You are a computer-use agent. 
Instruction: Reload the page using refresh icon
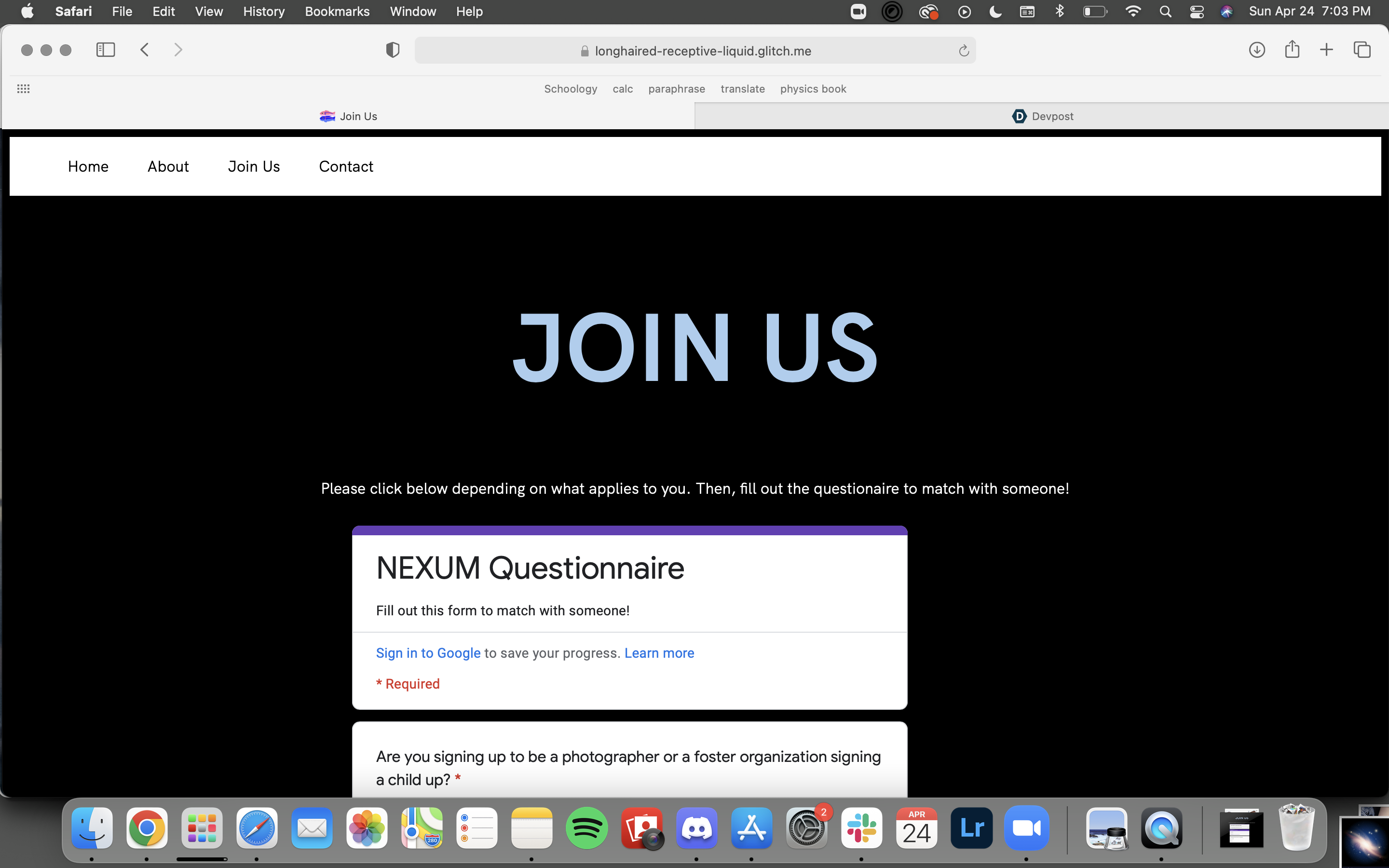coord(964,51)
